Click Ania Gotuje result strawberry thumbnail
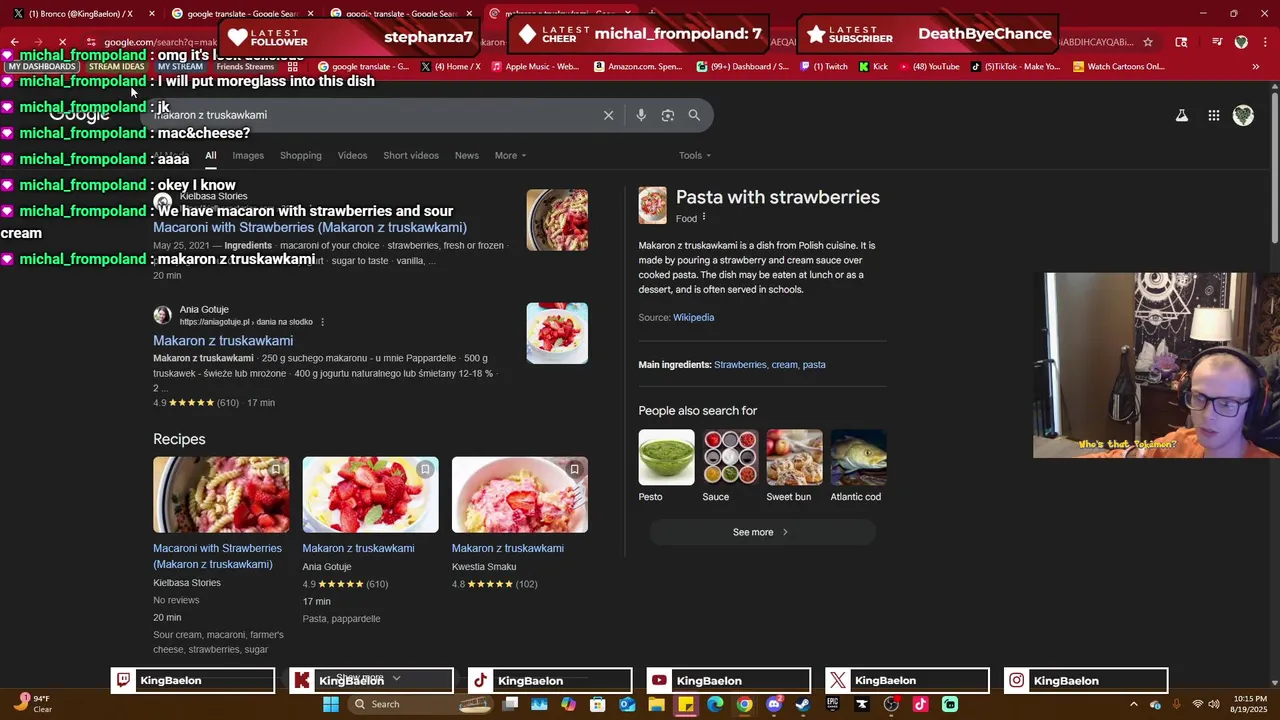This screenshot has height=720, width=1280. 557,333
